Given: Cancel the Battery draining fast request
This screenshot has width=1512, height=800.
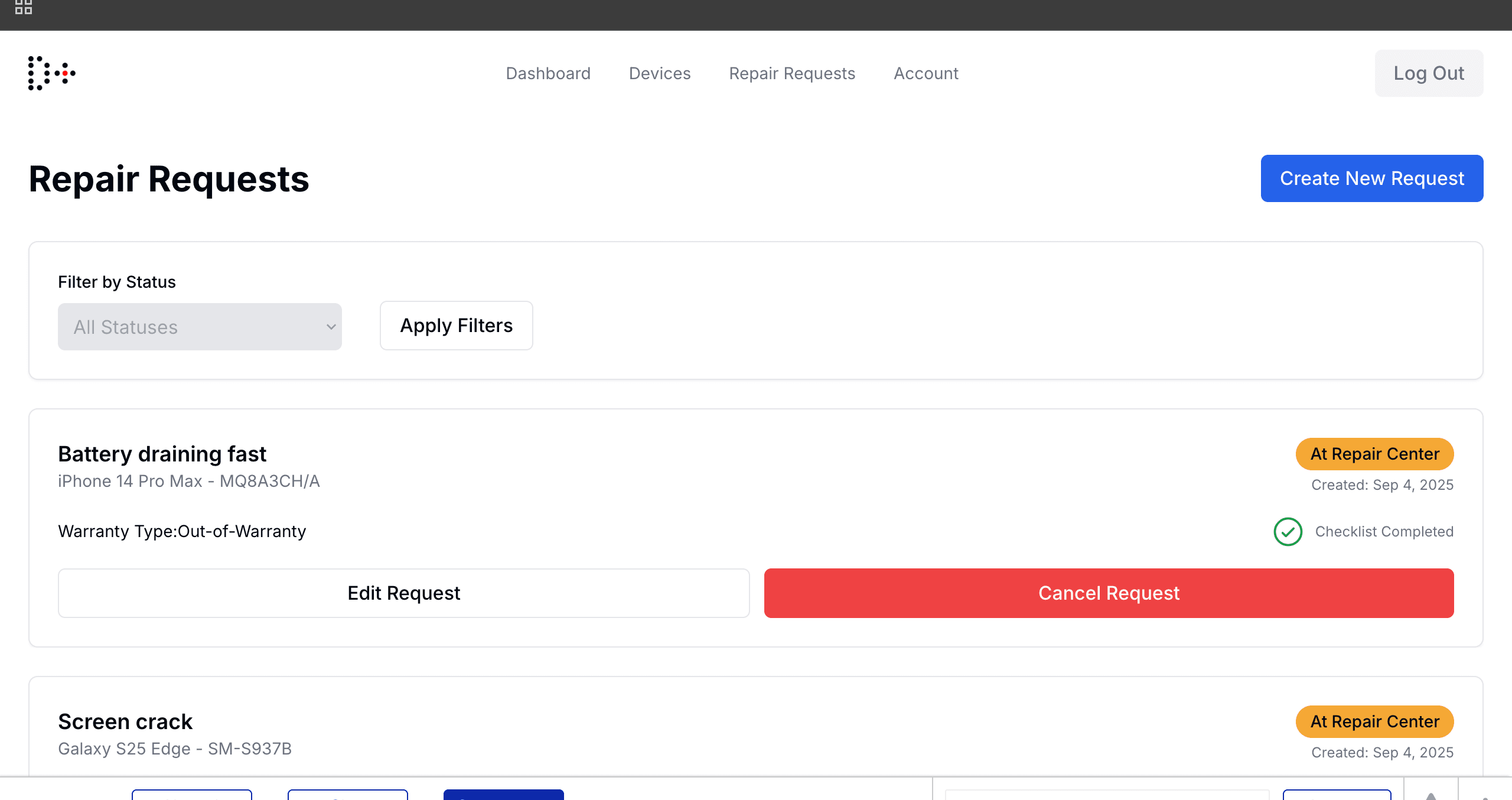Looking at the screenshot, I should [1107, 593].
